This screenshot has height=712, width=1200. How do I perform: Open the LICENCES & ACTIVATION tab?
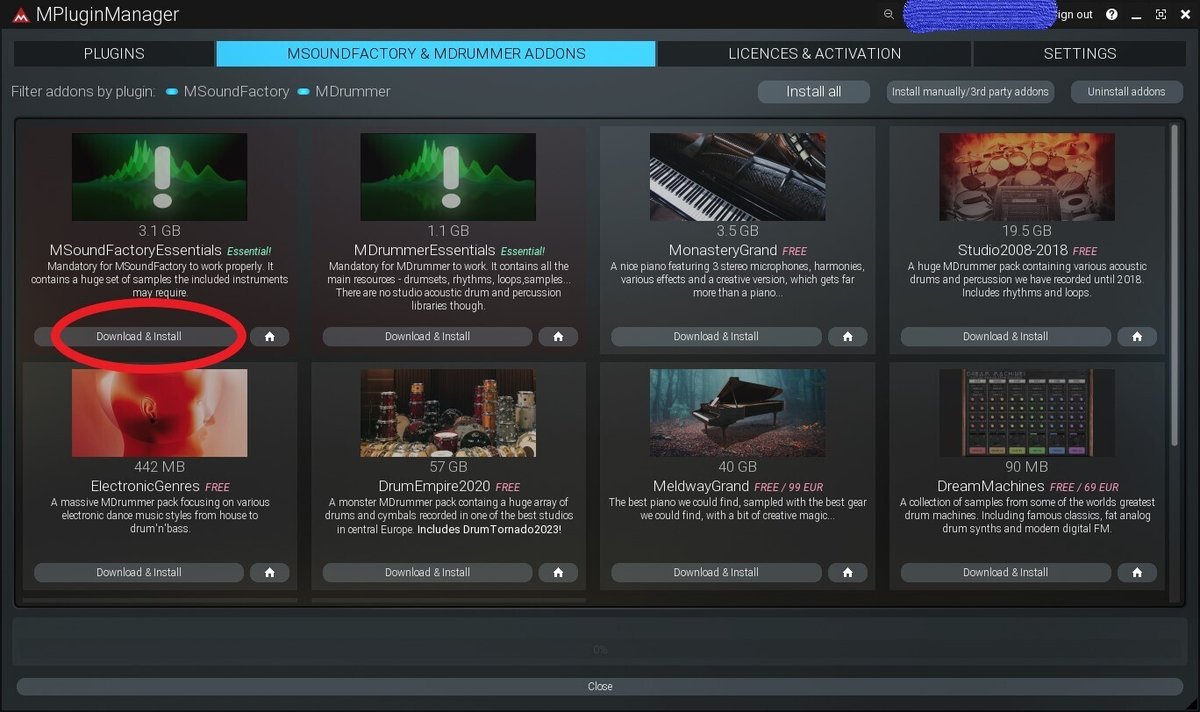(x=814, y=53)
